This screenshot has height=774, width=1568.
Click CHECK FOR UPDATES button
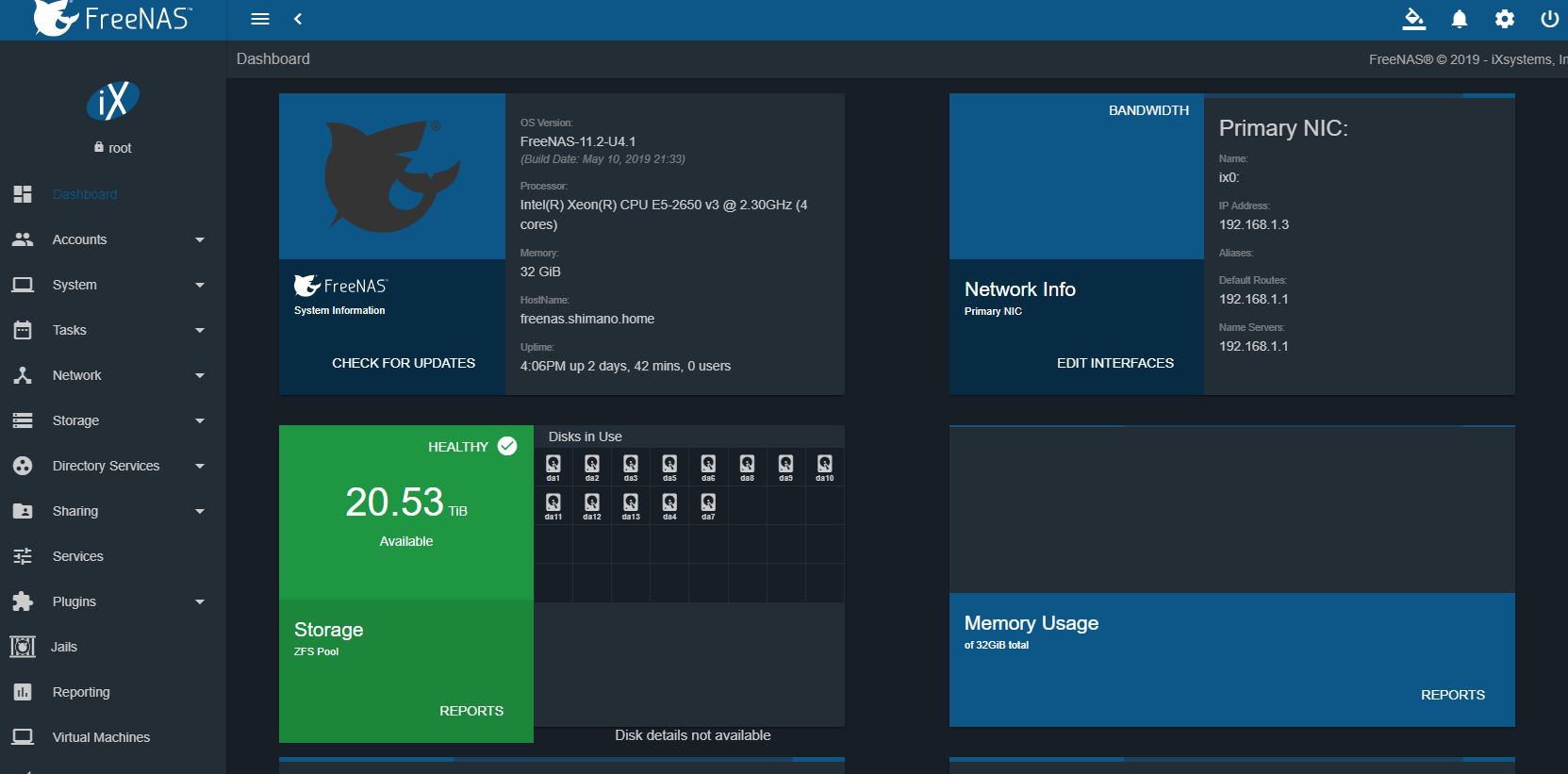404,363
